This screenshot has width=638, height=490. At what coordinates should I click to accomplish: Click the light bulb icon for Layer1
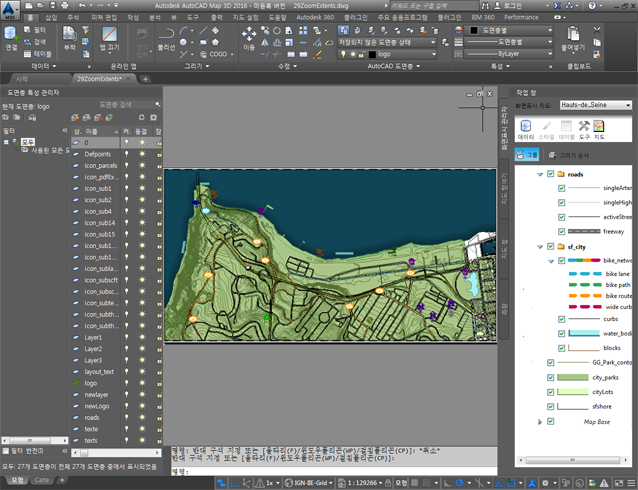coord(126,338)
